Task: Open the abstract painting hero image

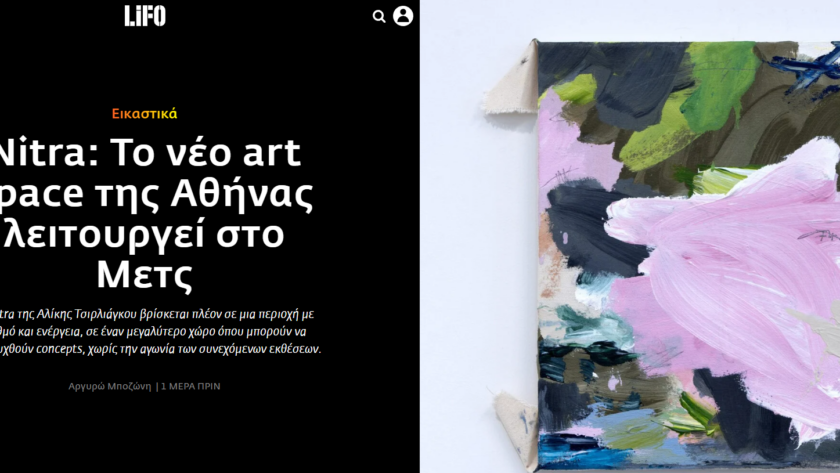Action: point(630,236)
